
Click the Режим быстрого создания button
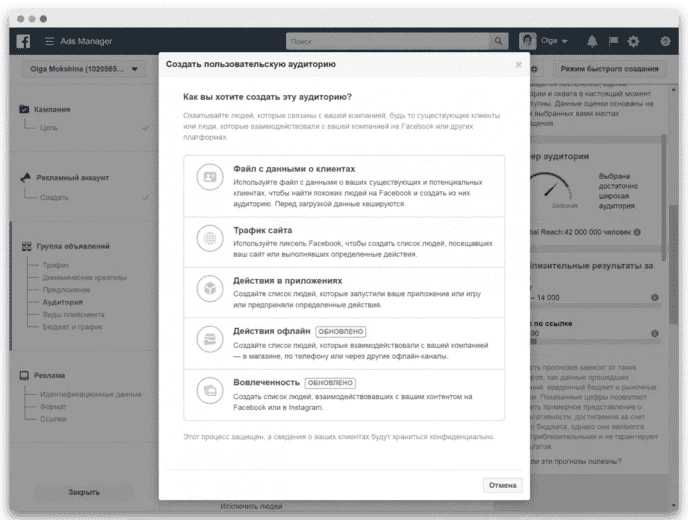click(x=609, y=69)
